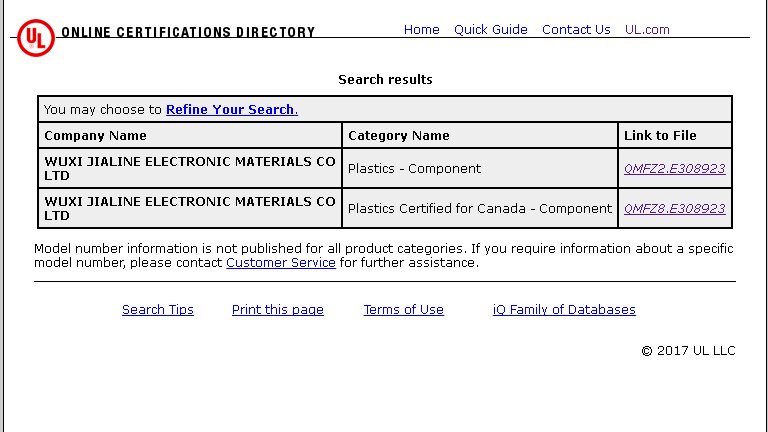This screenshot has height=432, width=768.
Task: Open file link QMFZ2.E308923
Action: 674,169
